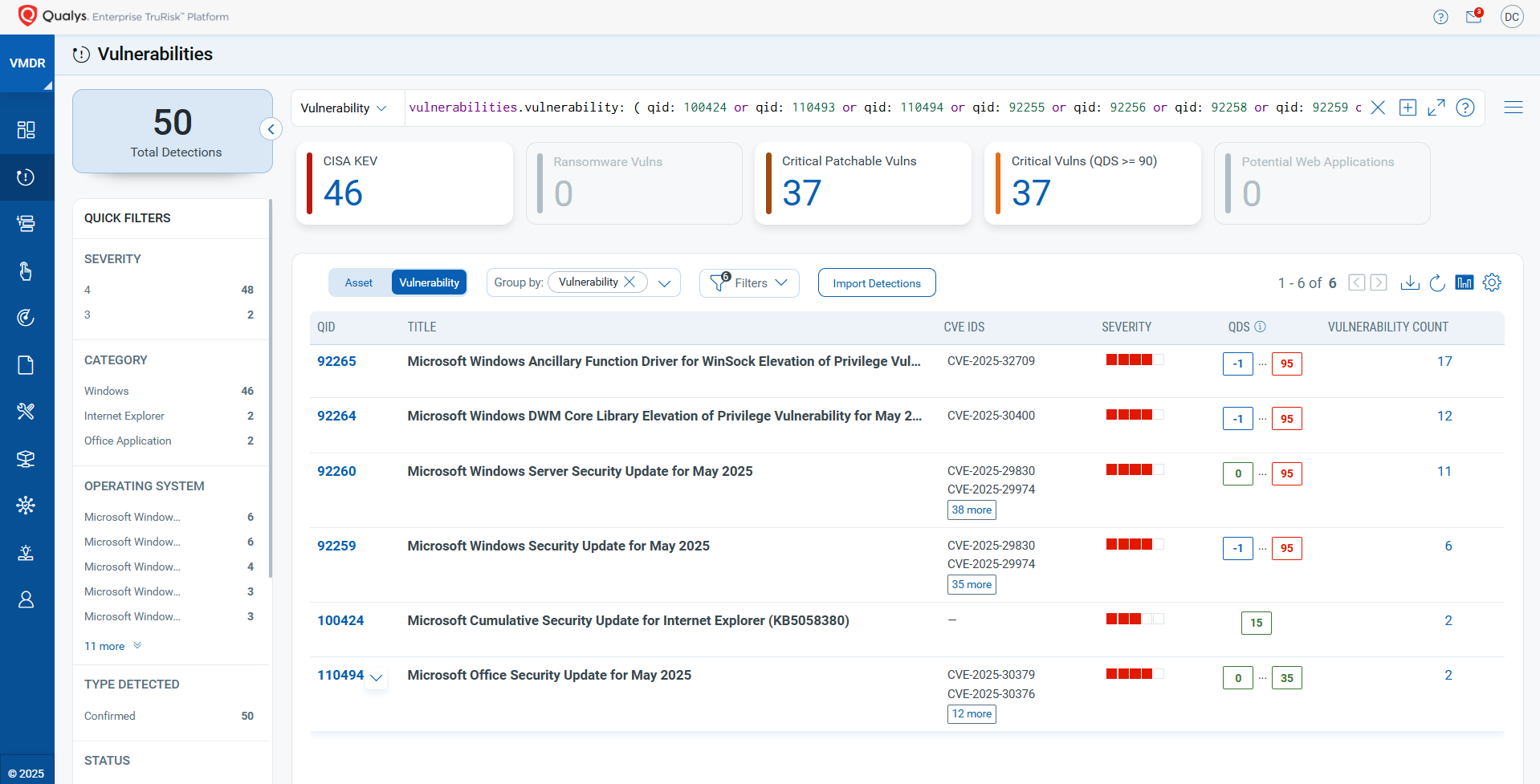Open the hamburger menu beside the search bar

click(x=1514, y=108)
